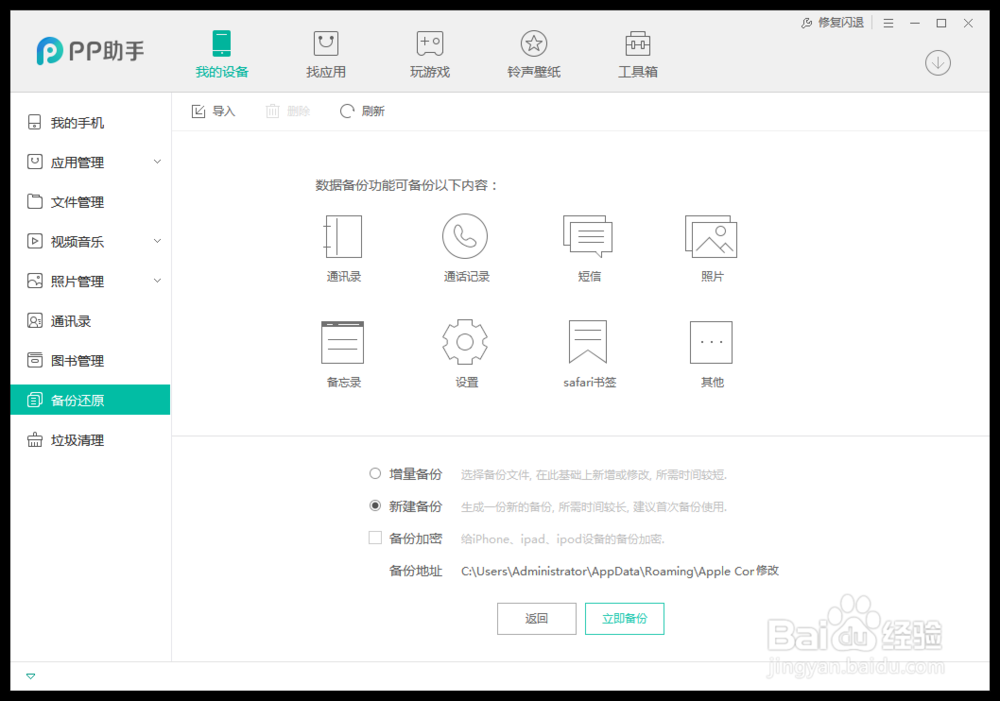Screen dimensions: 1000x701
Task: Click the 返回 button
Action: (x=536, y=618)
